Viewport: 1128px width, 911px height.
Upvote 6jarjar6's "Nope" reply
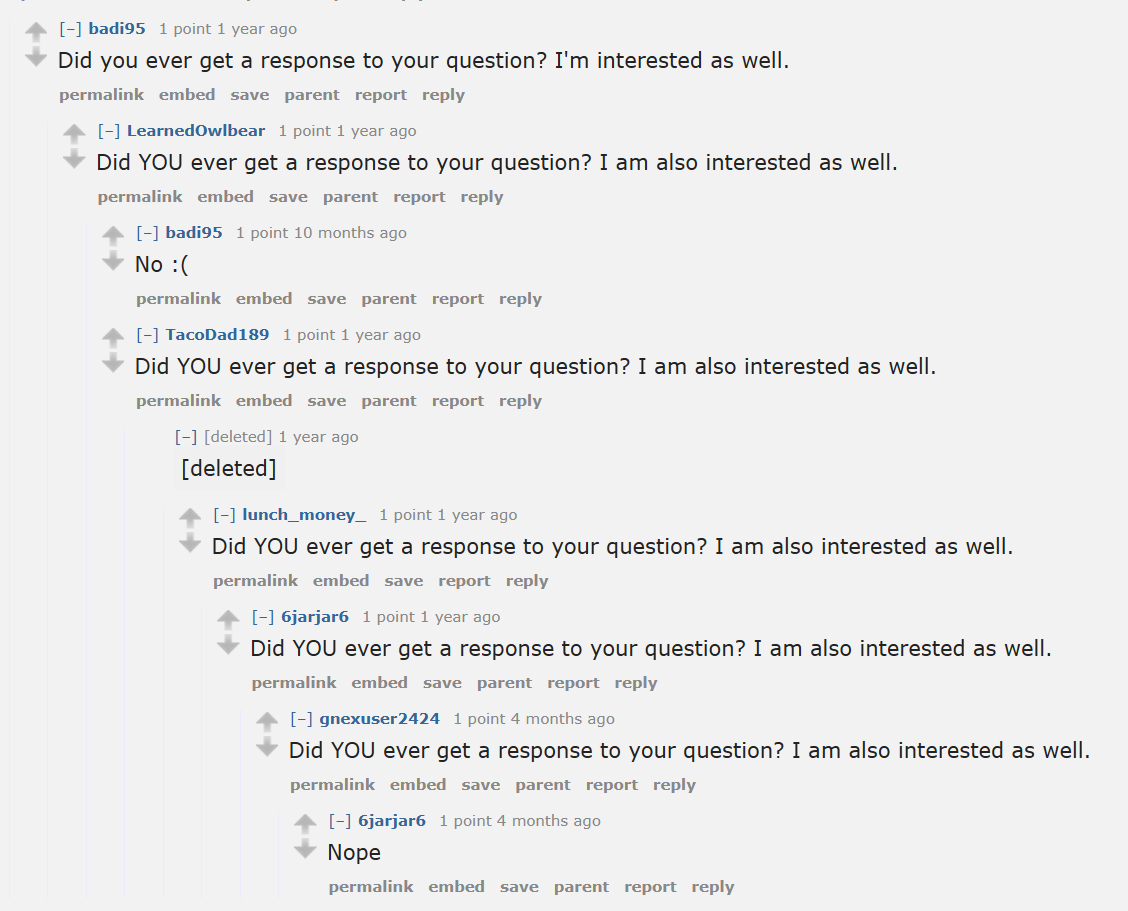tap(305, 824)
